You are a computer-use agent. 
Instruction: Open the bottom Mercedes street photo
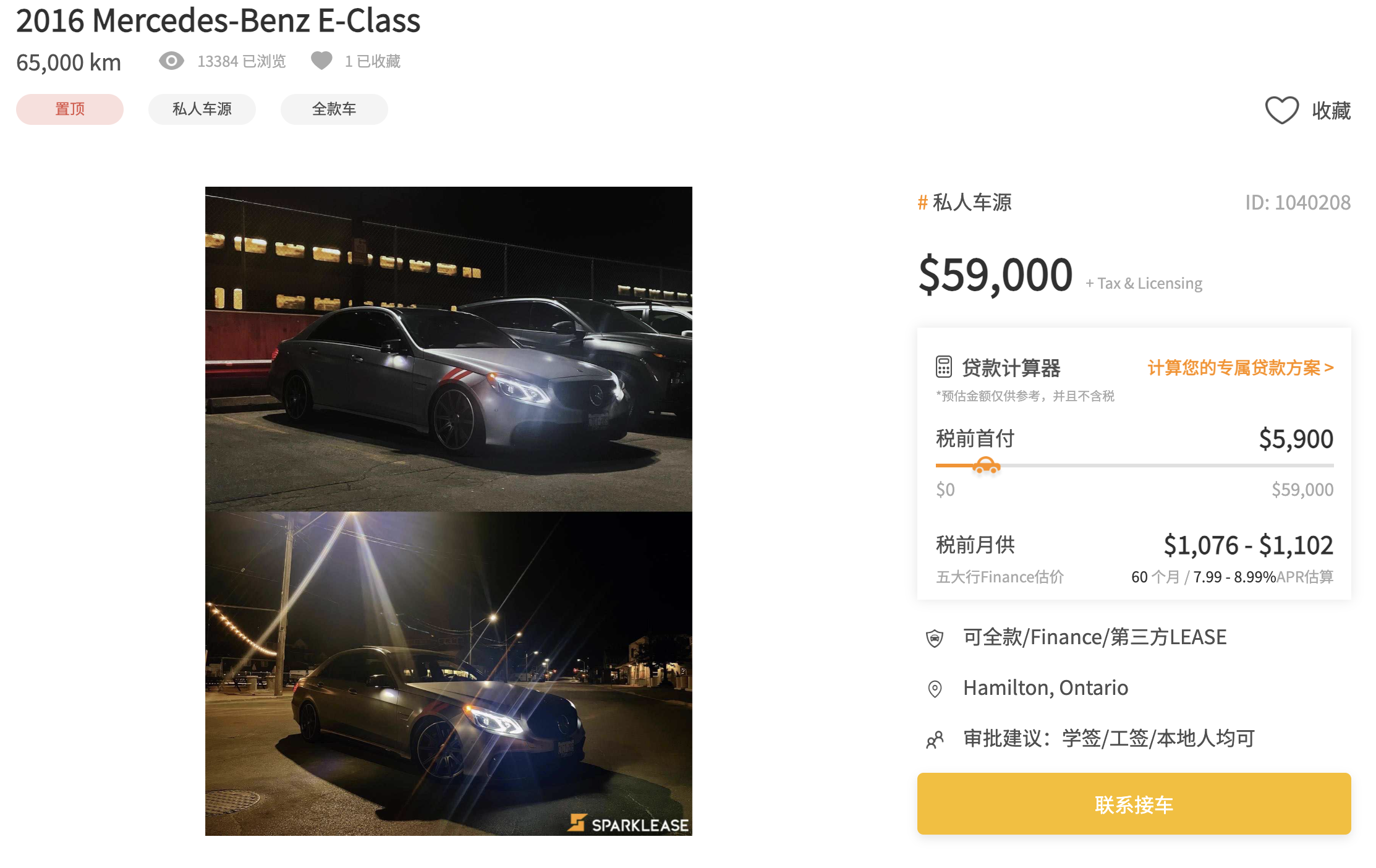coord(449,673)
